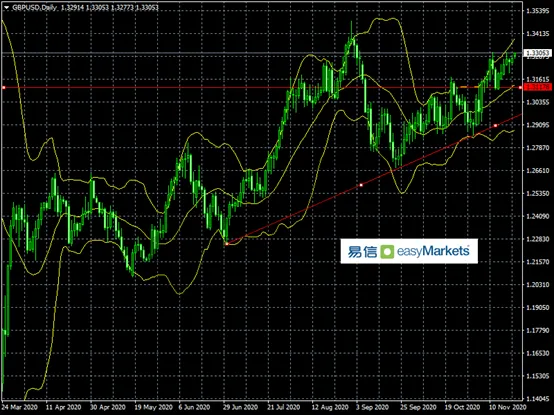554x415 pixels.
Task: Select the trendline middle anchor near 3 Sep
Action: coord(361,185)
